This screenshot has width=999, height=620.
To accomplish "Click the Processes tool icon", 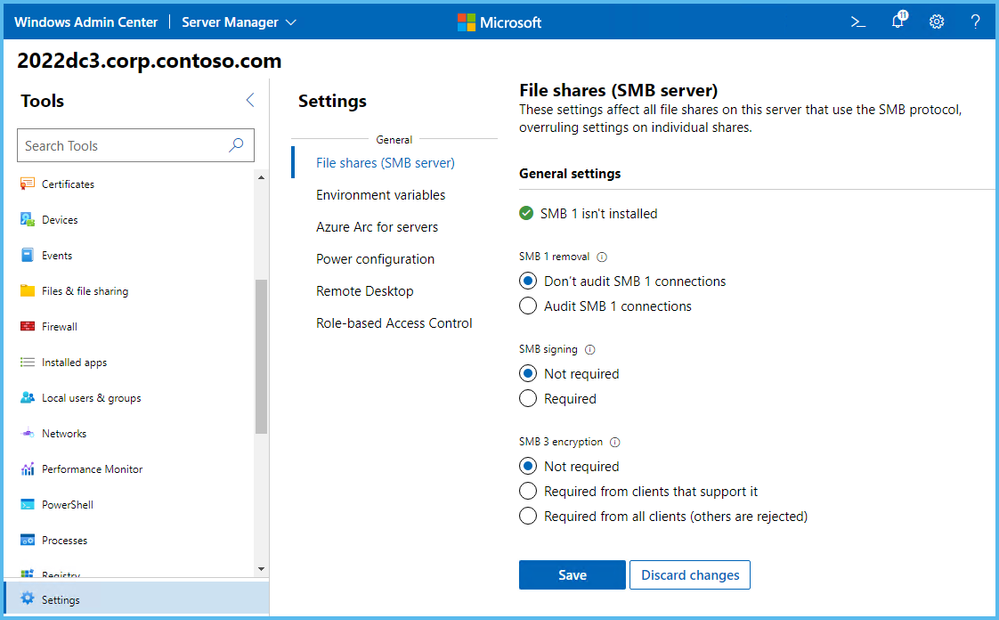I will (27, 540).
